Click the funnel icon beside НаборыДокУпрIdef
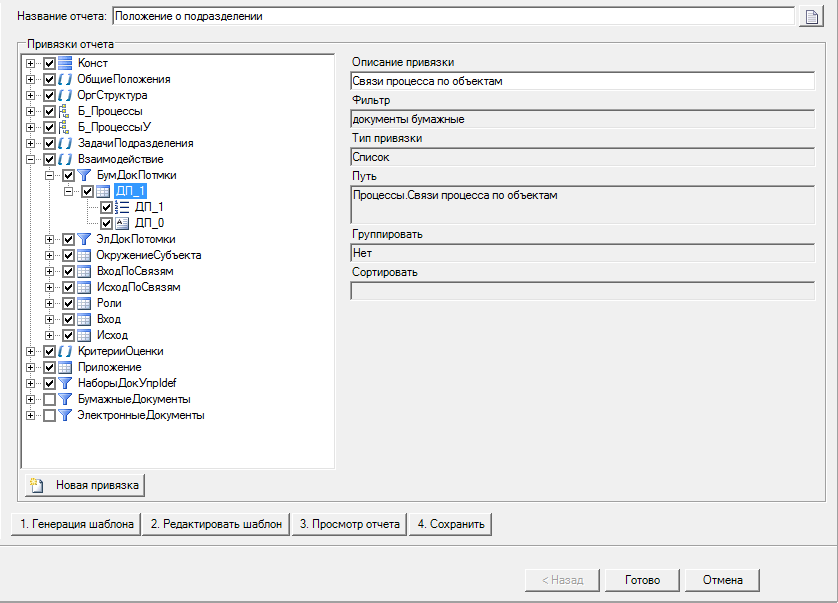 [x=65, y=383]
